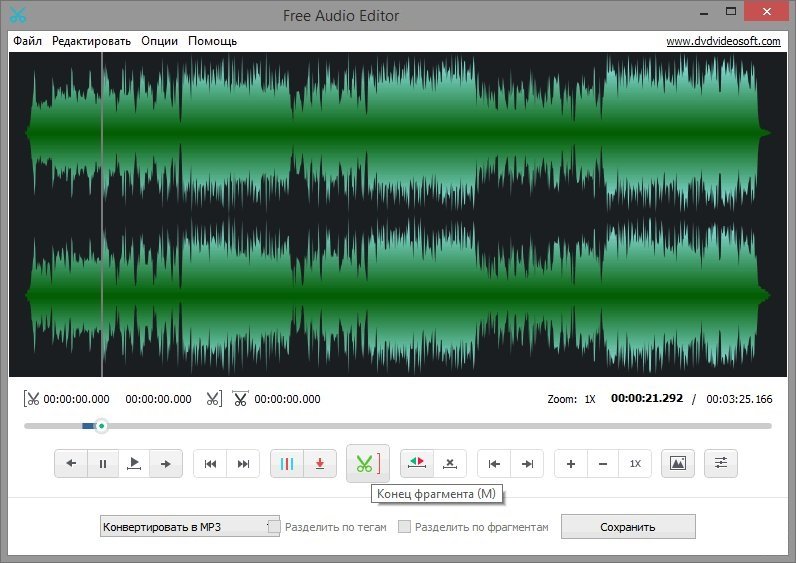Viewport: 796px width, 563px height.
Task: Open the www.dvdvideosoft.com link
Action: [723, 41]
